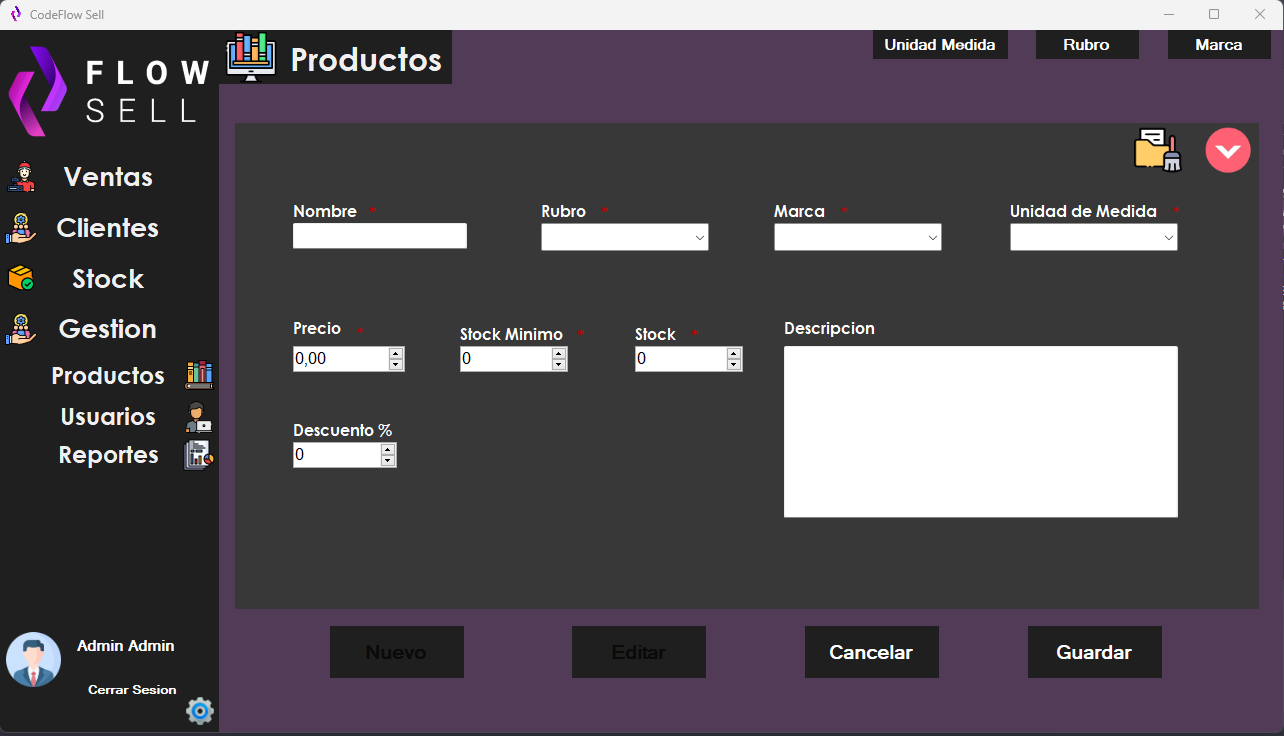Open Clientes using its sidebar icon
The height and width of the screenshot is (736, 1284).
25,227
